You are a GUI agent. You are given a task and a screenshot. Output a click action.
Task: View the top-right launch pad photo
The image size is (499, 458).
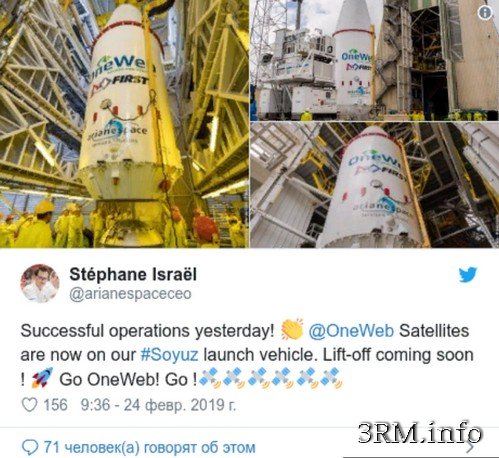point(375,60)
